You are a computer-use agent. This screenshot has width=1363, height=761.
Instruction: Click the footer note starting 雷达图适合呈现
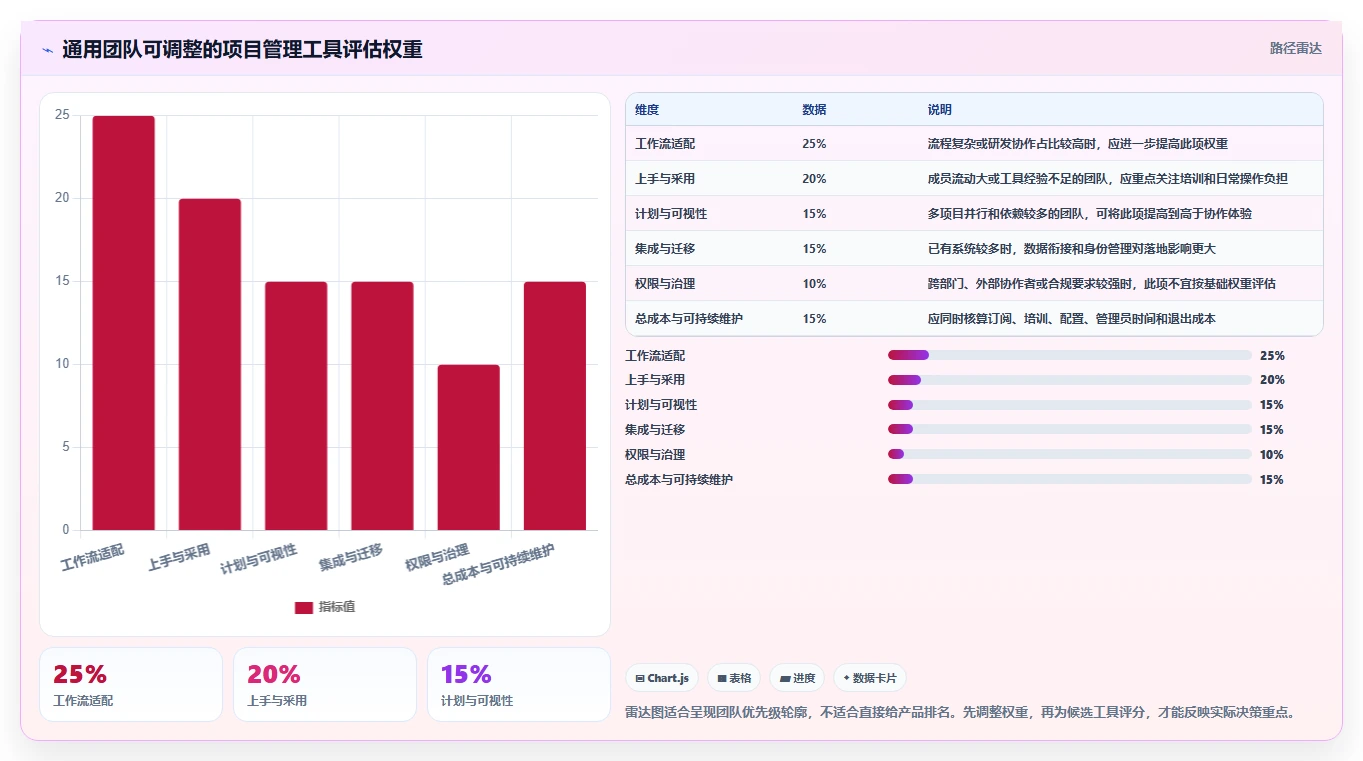pos(962,713)
